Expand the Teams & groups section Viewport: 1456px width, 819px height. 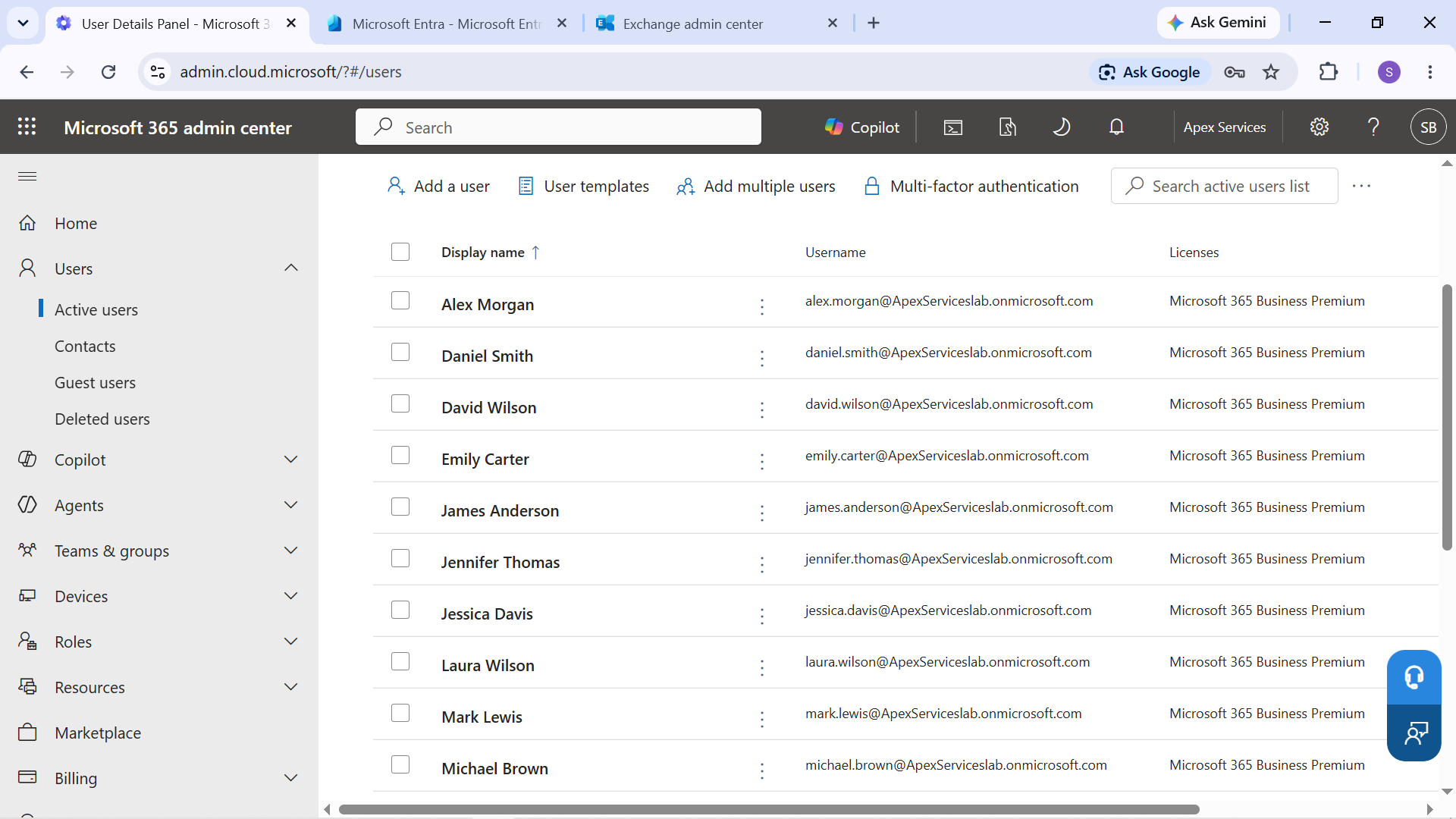(x=291, y=551)
